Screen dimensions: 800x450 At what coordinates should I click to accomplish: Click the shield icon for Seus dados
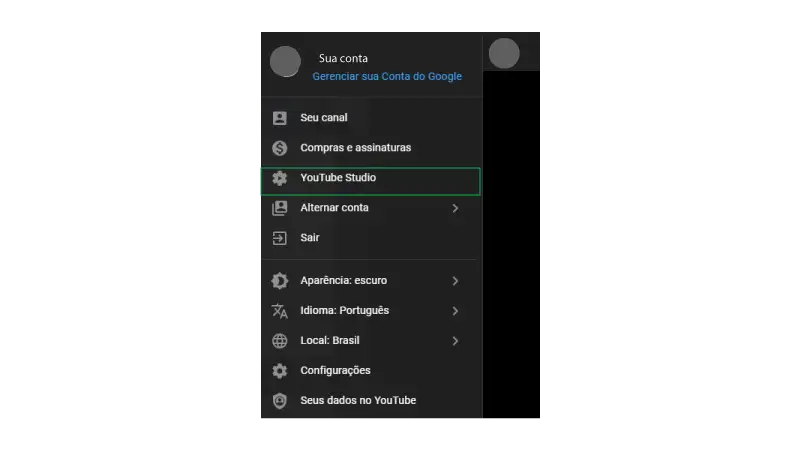tap(280, 401)
